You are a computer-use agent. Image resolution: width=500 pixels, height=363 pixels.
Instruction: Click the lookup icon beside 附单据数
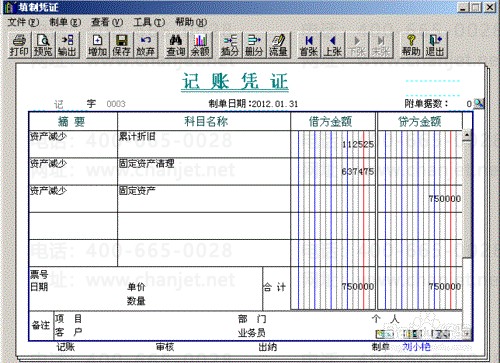pos(479,103)
